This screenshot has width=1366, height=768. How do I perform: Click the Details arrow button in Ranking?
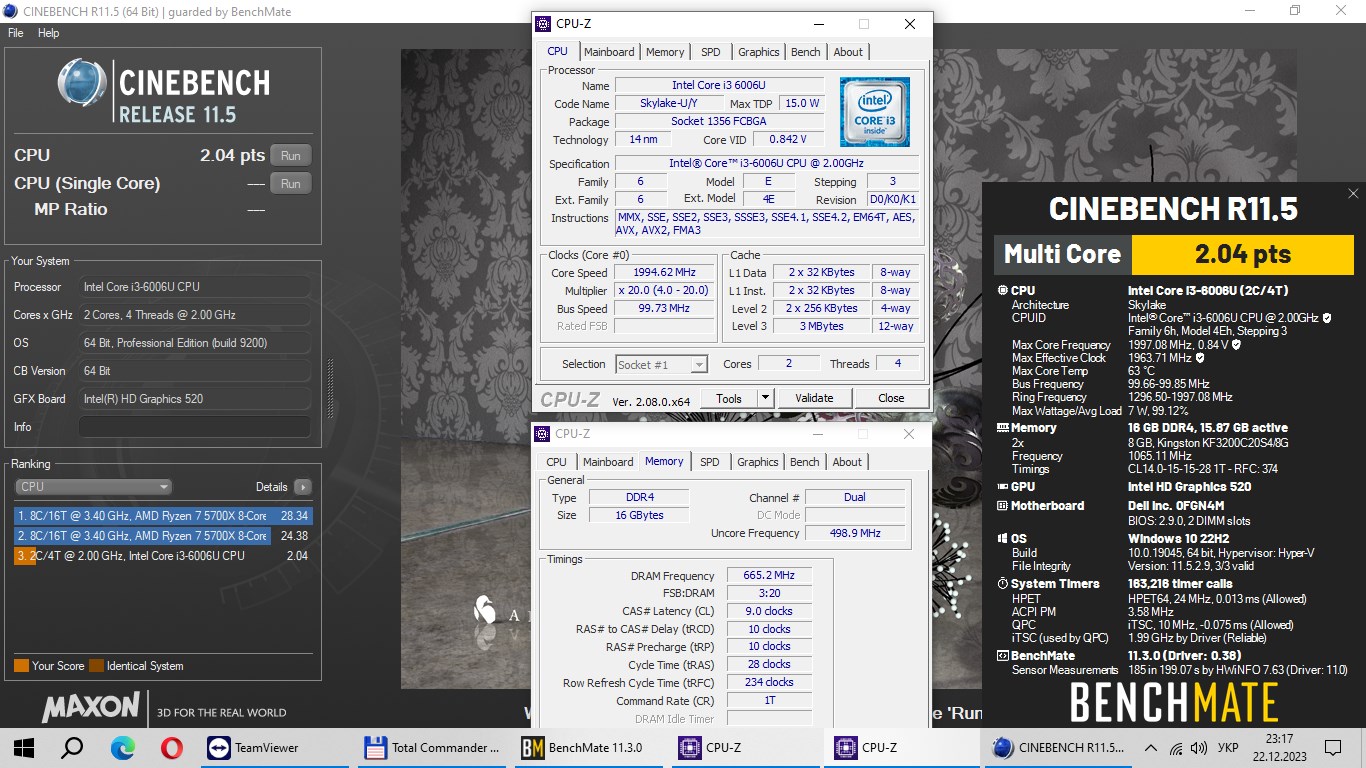302,487
